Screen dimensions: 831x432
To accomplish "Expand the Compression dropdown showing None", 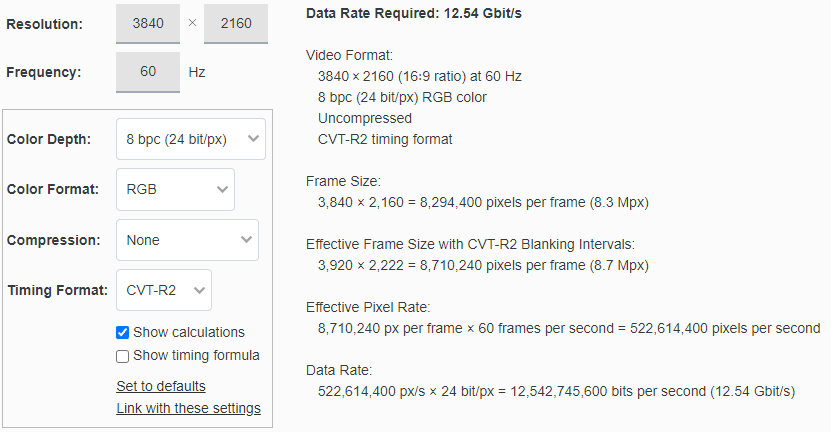I will click(x=187, y=240).
